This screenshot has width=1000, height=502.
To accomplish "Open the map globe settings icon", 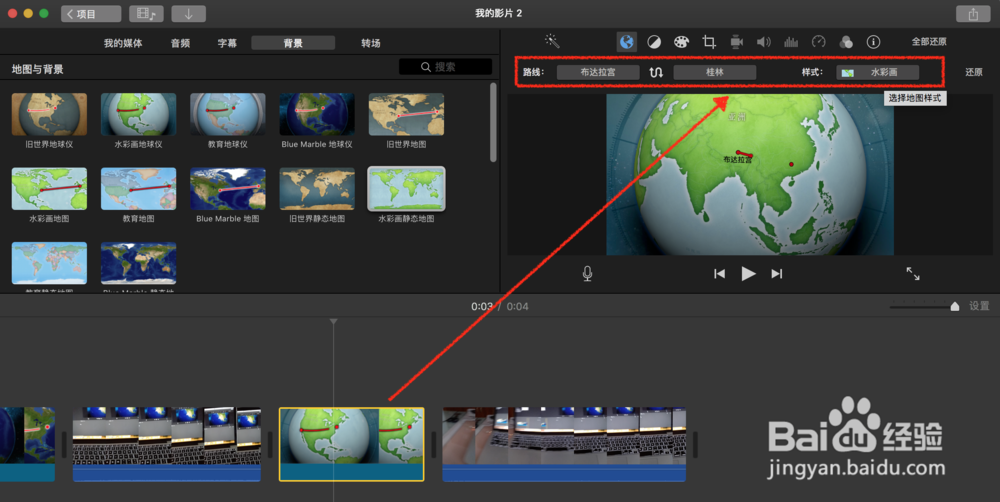I will pyautogui.click(x=626, y=42).
